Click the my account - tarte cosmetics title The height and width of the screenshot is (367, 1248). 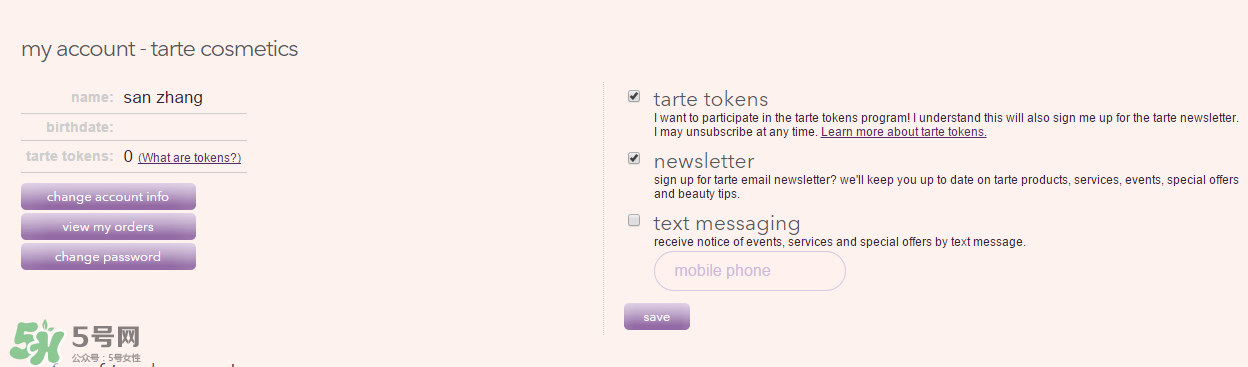click(x=160, y=49)
